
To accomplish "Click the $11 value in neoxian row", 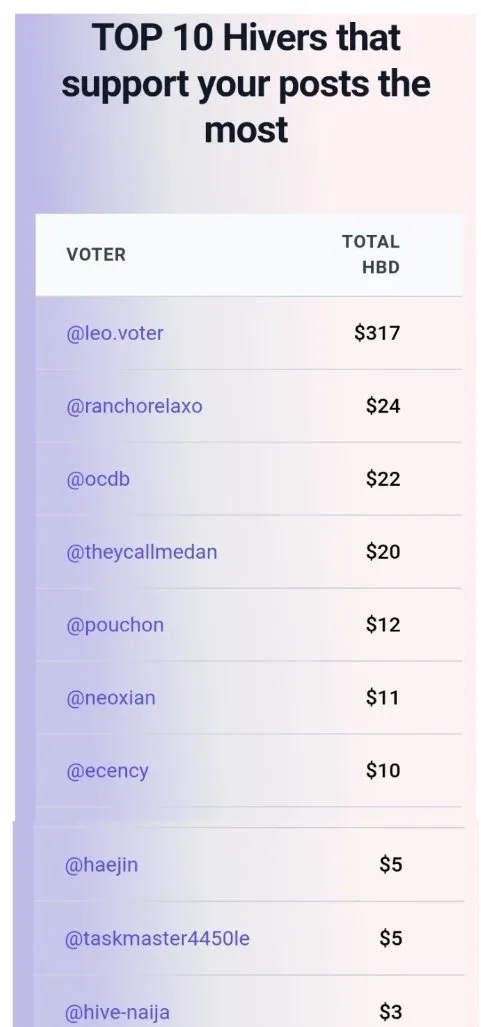I will (383, 698).
